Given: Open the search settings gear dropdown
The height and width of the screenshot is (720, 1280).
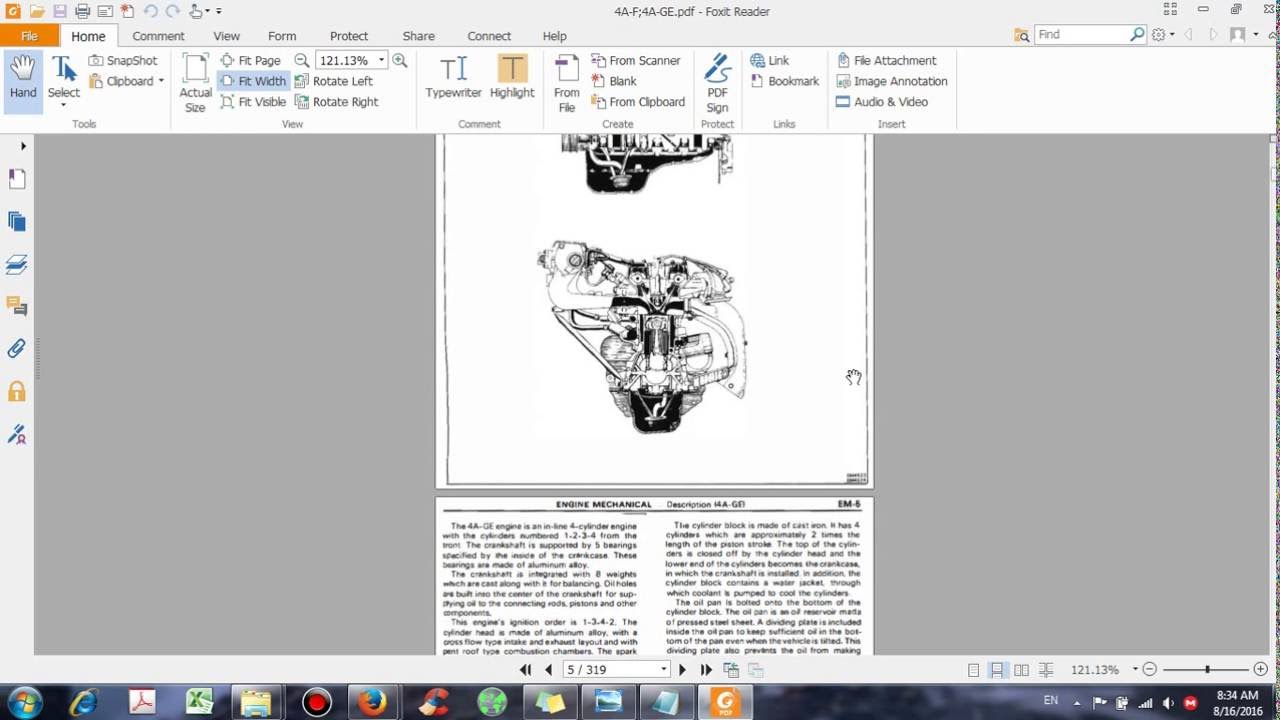Looking at the screenshot, I should 1162,34.
